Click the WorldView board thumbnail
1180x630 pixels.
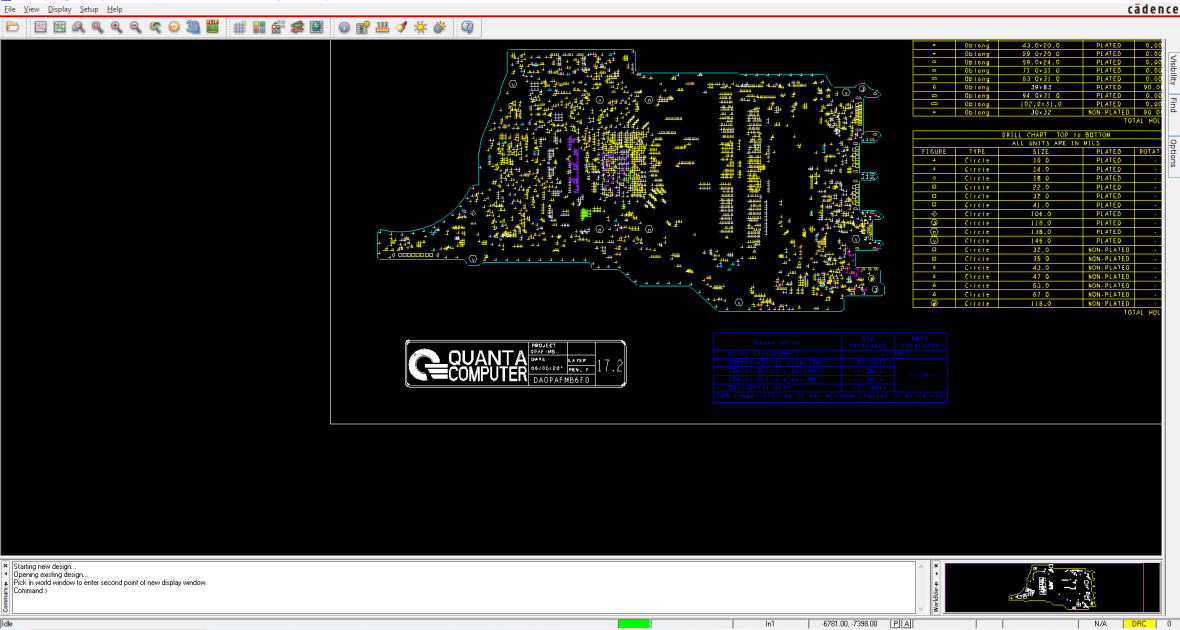(x=1052, y=588)
